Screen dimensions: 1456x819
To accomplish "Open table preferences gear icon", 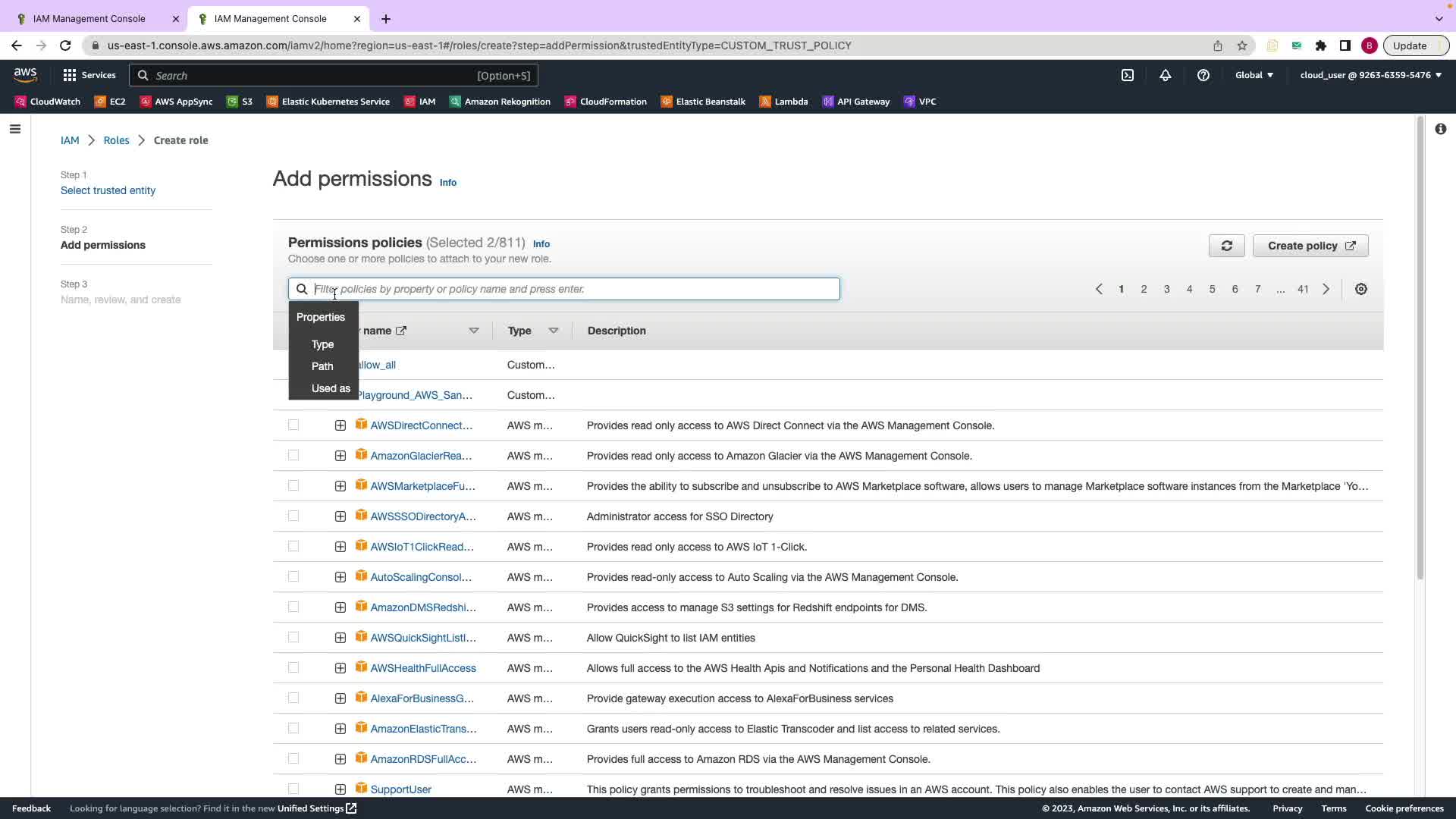I will 1360,289.
